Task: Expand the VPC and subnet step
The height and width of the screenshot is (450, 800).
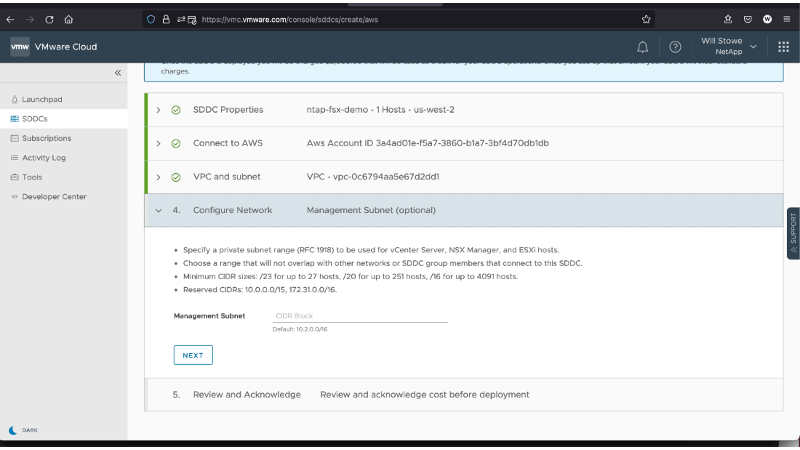Action: click(159, 177)
